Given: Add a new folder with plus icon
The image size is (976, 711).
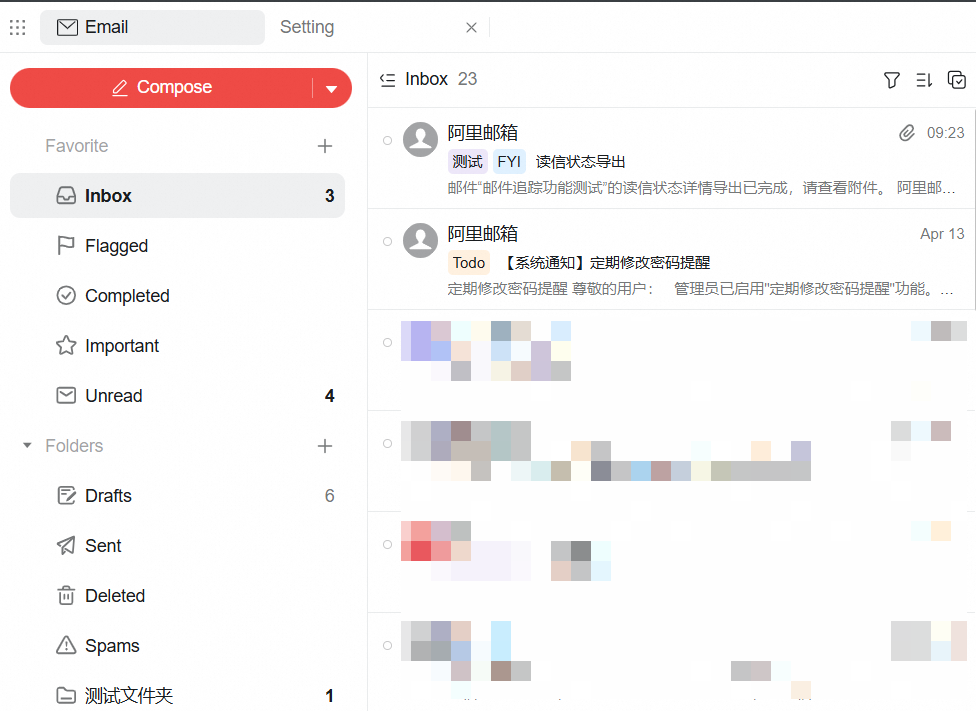Looking at the screenshot, I should (324, 446).
